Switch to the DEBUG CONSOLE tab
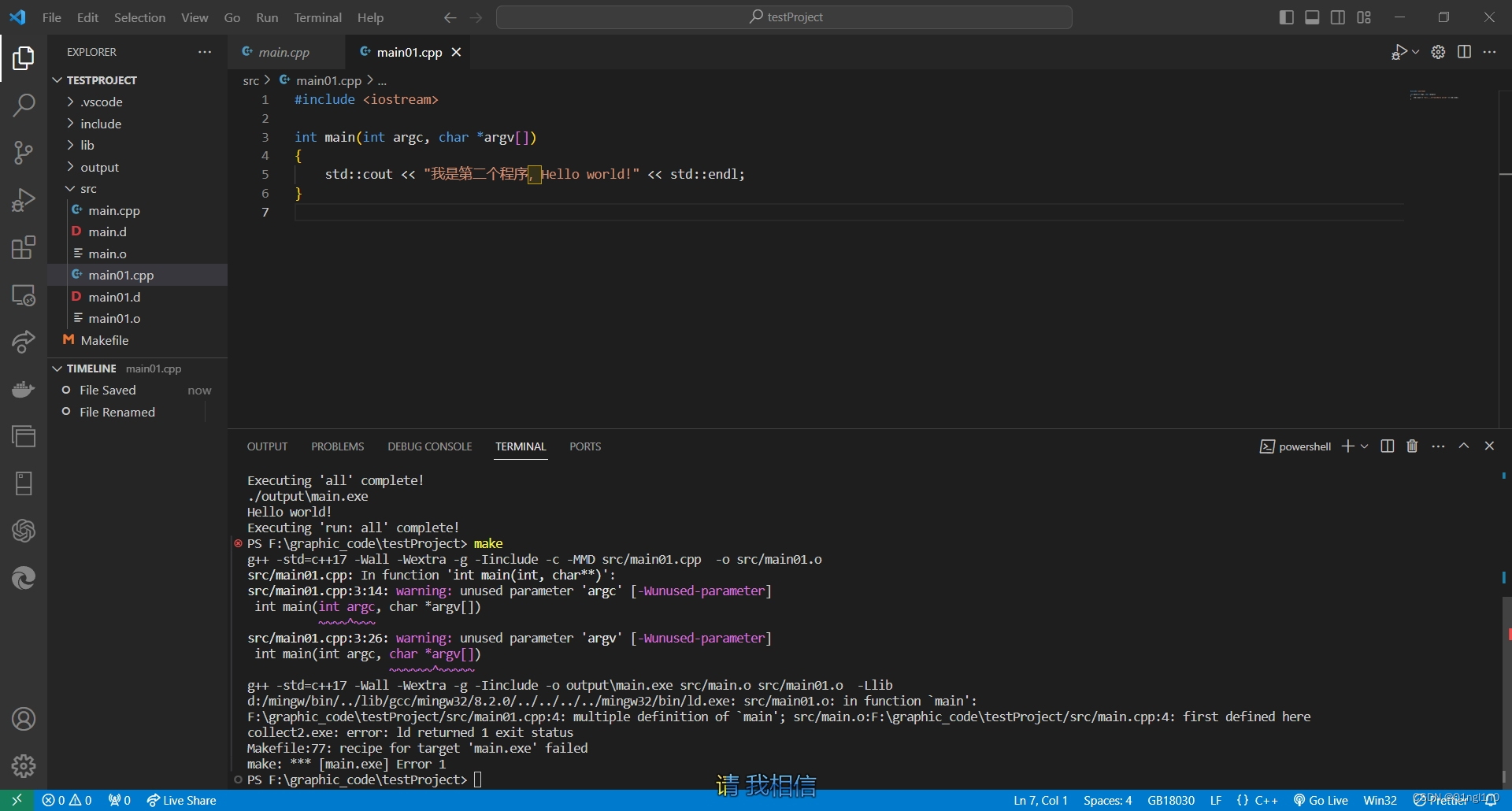The image size is (1512, 811). click(430, 446)
